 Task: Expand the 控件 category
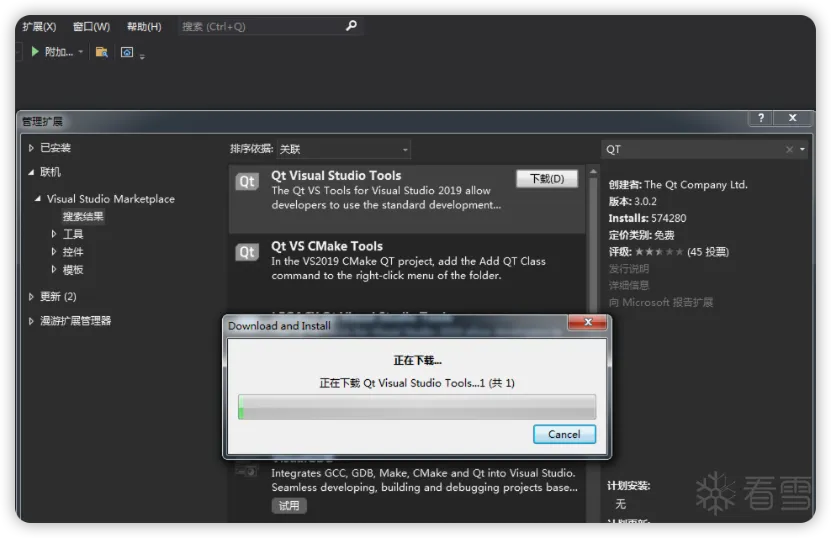click(x=54, y=251)
